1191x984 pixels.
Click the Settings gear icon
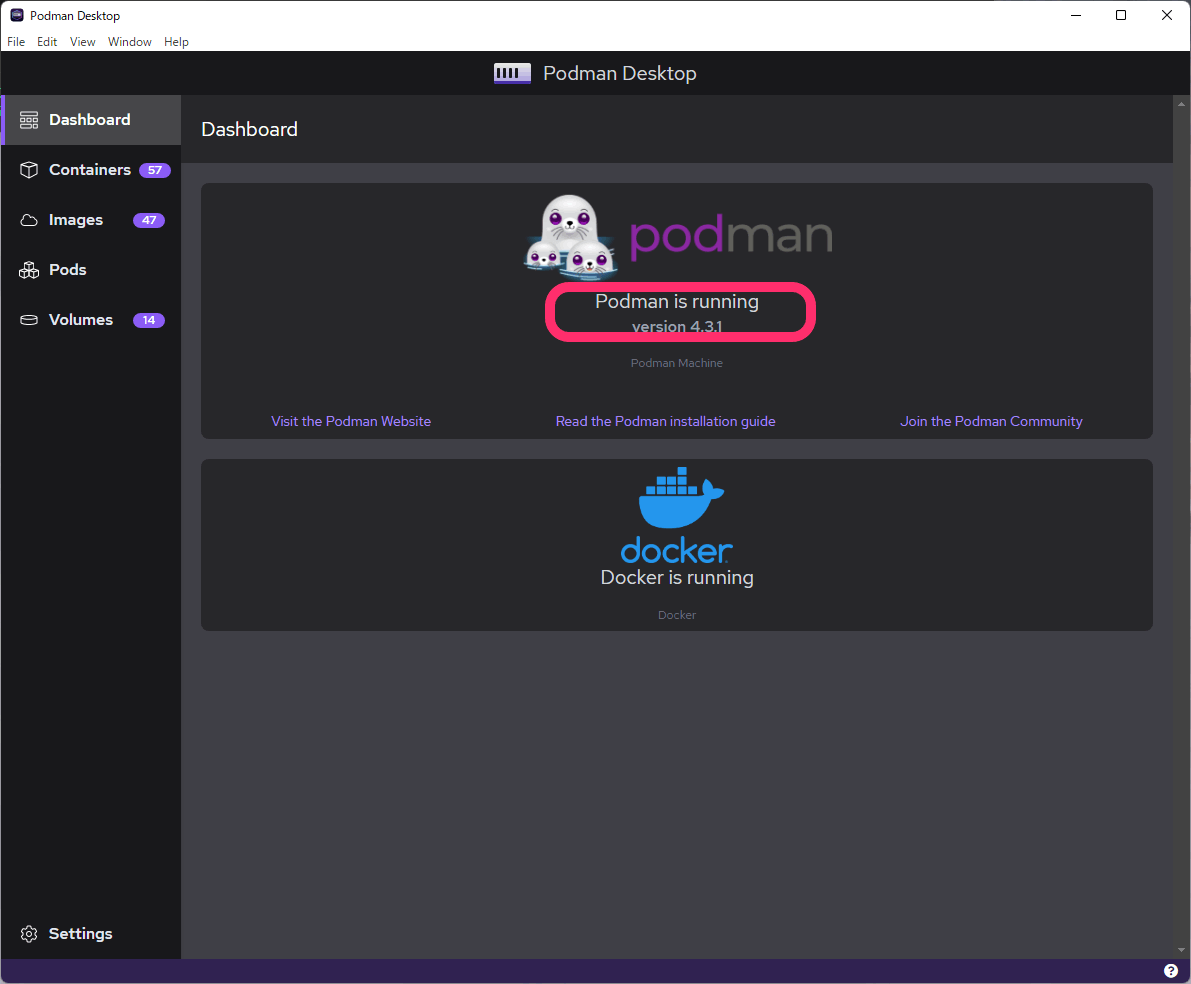(x=29, y=934)
